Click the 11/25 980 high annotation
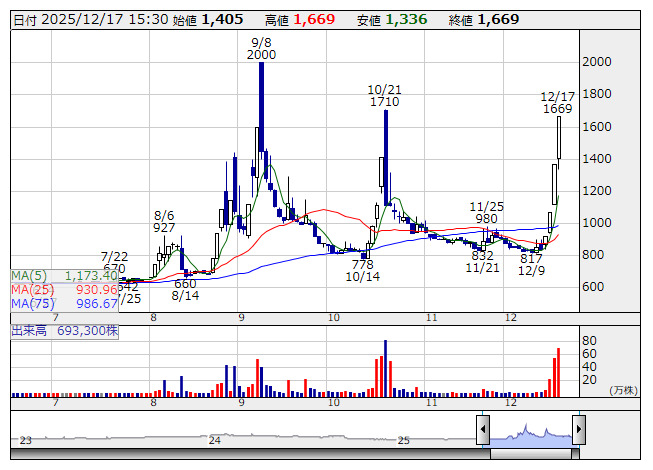 486,212
